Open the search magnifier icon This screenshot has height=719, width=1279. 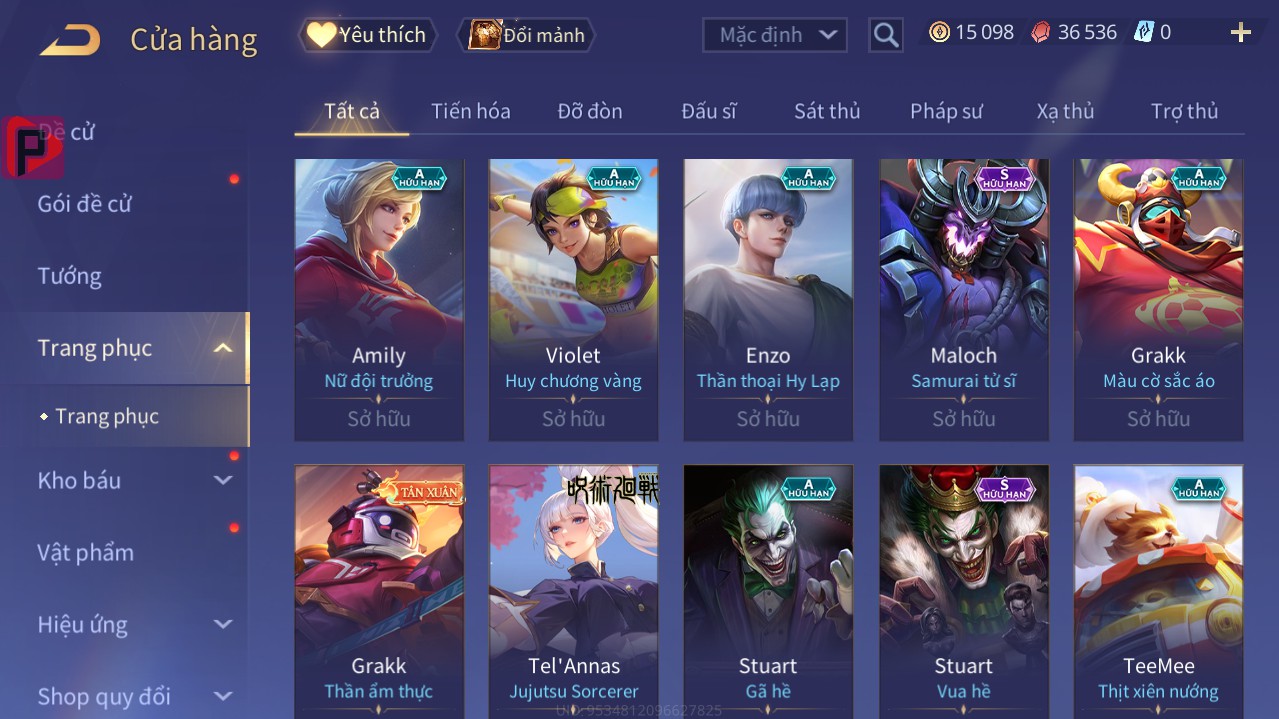pyautogui.click(x=886, y=35)
